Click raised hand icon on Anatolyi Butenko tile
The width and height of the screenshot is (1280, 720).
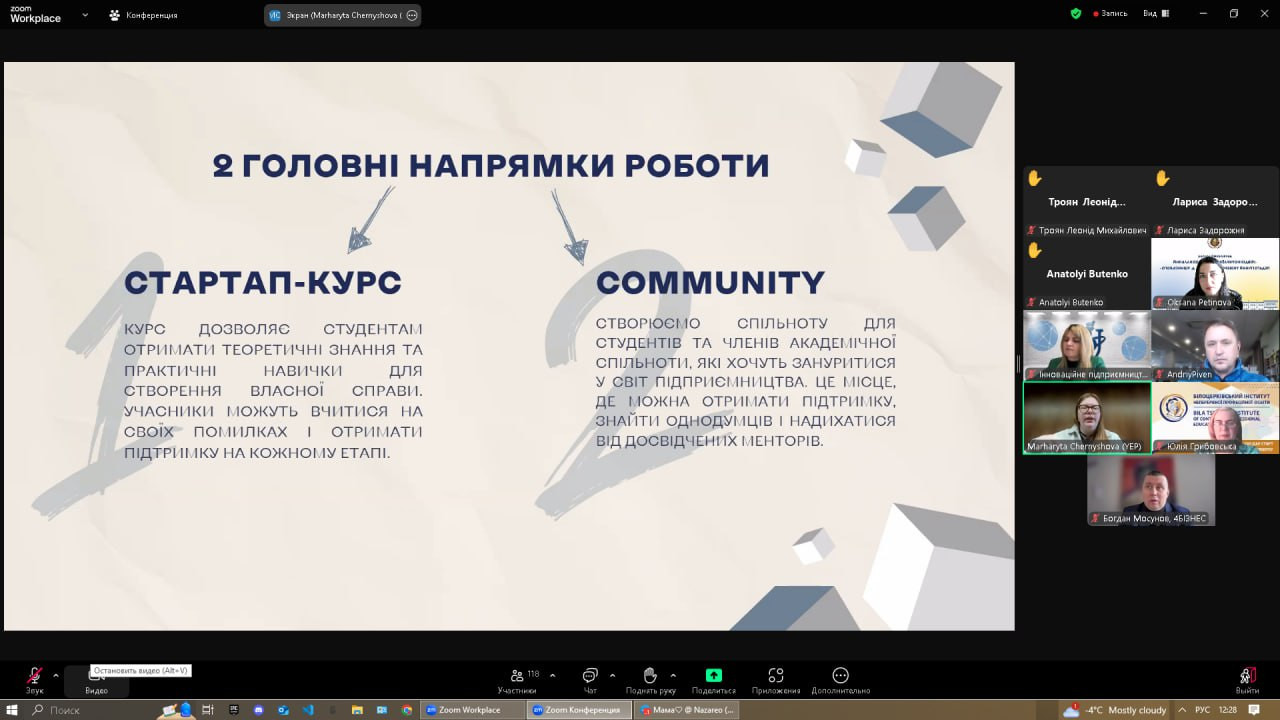[x=1035, y=250]
